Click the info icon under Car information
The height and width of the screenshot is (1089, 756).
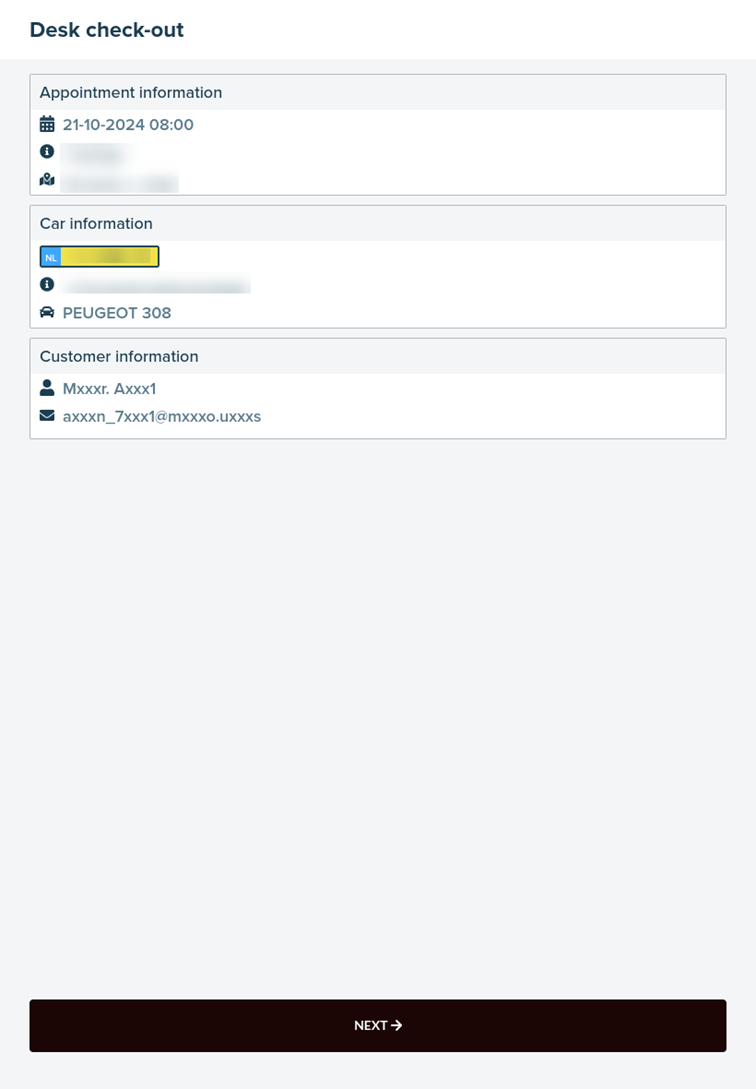click(47, 285)
